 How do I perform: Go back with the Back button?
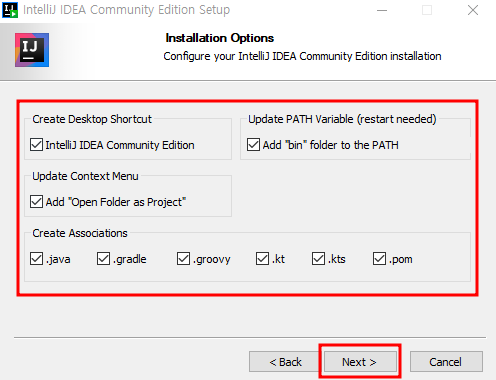(x=285, y=362)
